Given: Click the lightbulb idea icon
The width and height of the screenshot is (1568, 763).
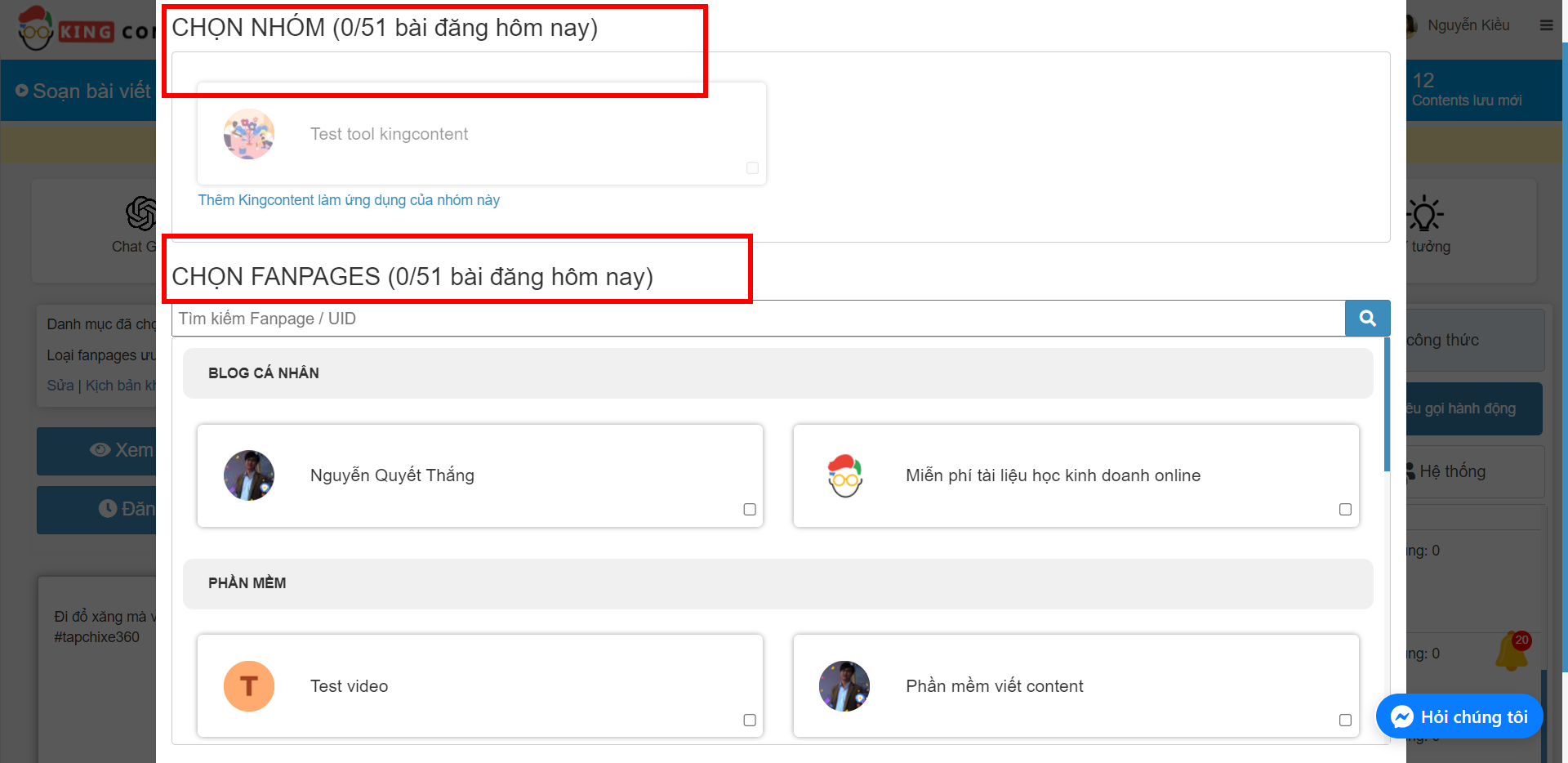Looking at the screenshot, I should coord(1424,214).
